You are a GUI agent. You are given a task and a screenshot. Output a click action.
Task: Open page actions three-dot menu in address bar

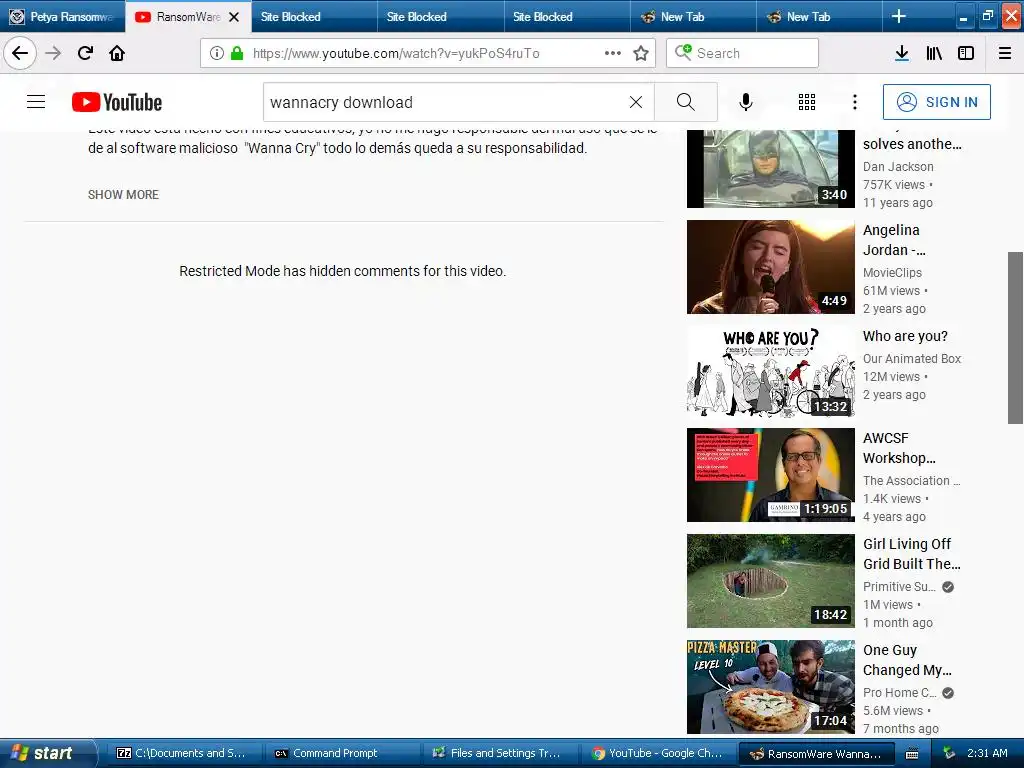[613, 53]
